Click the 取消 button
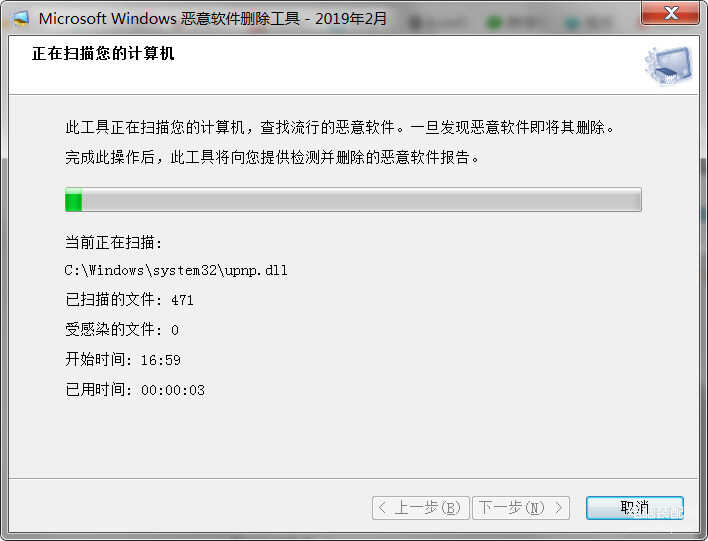 point(634,508)
